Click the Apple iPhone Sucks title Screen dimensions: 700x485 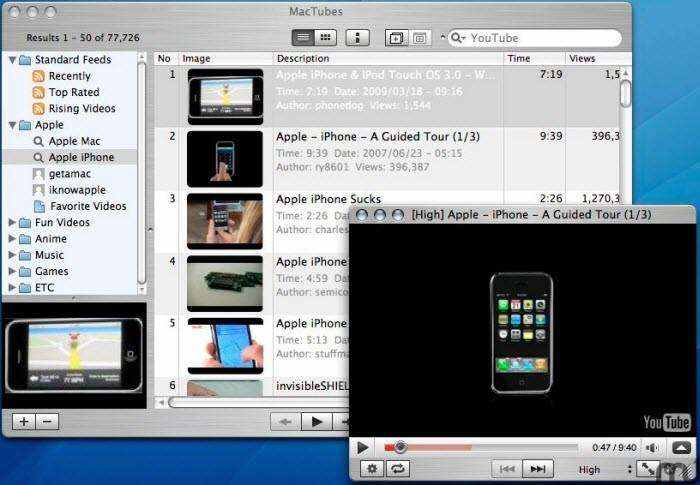[x=328, y=199]
